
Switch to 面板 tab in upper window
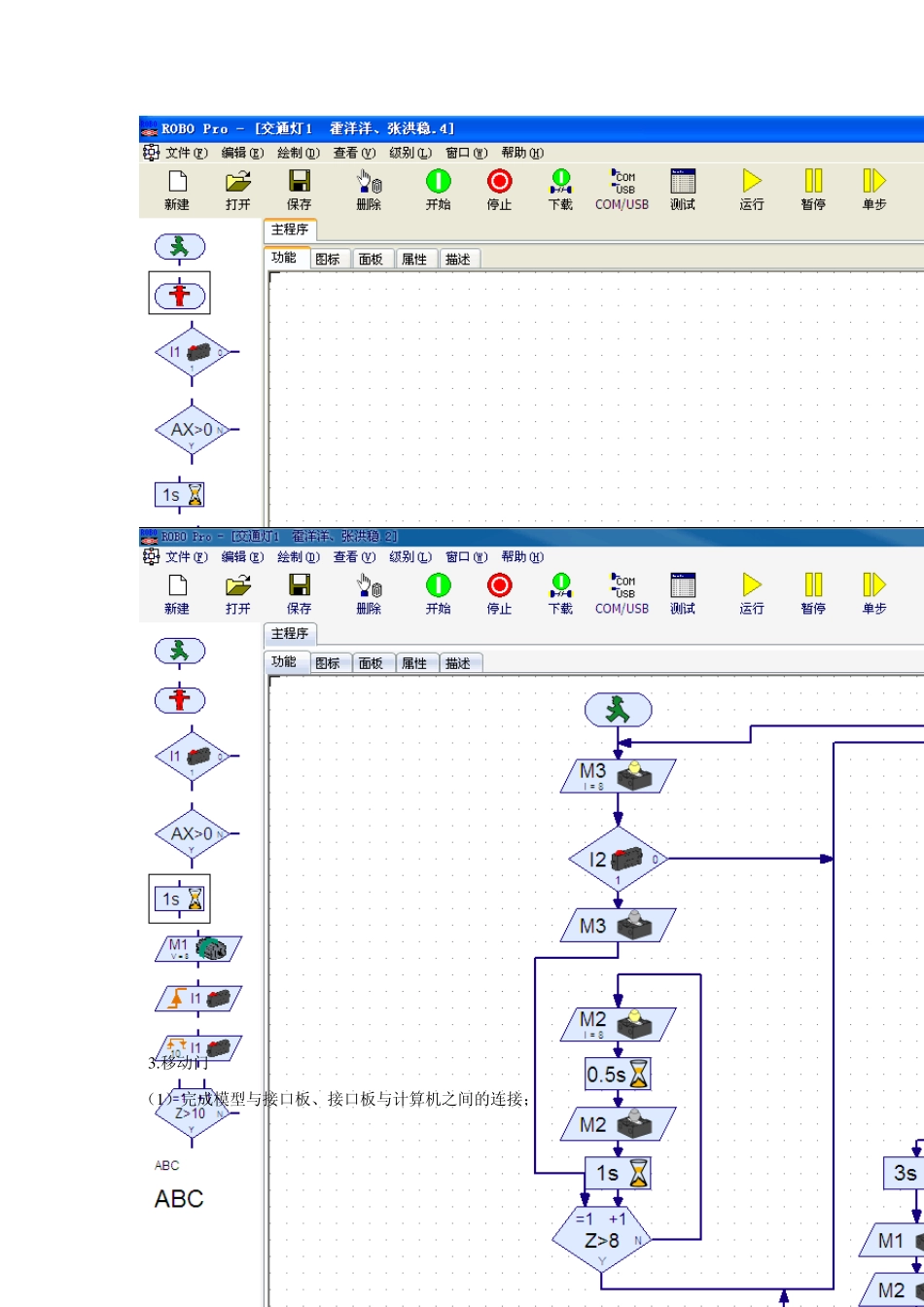(372, 260)
